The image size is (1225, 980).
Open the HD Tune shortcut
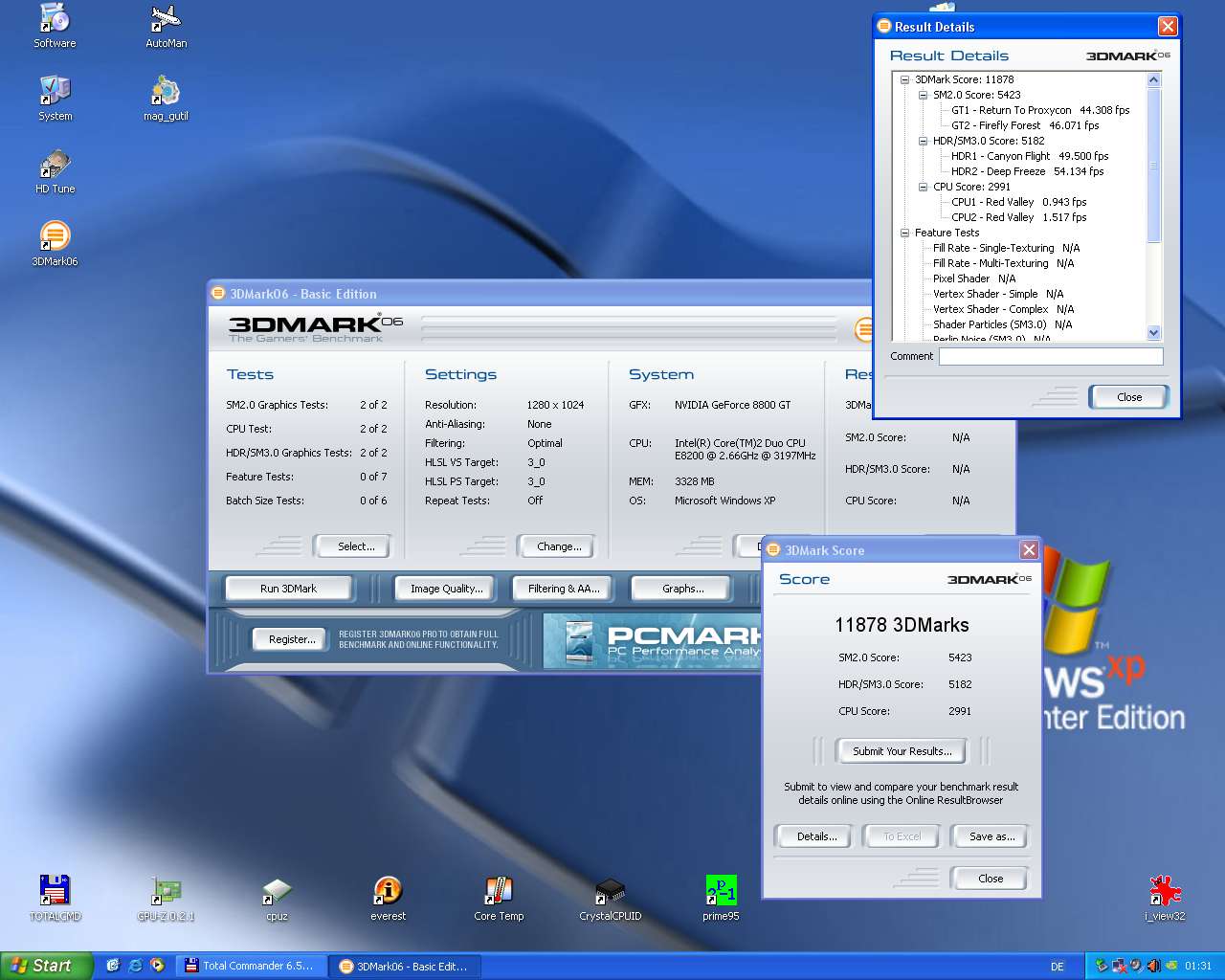(x=55, y=171)
